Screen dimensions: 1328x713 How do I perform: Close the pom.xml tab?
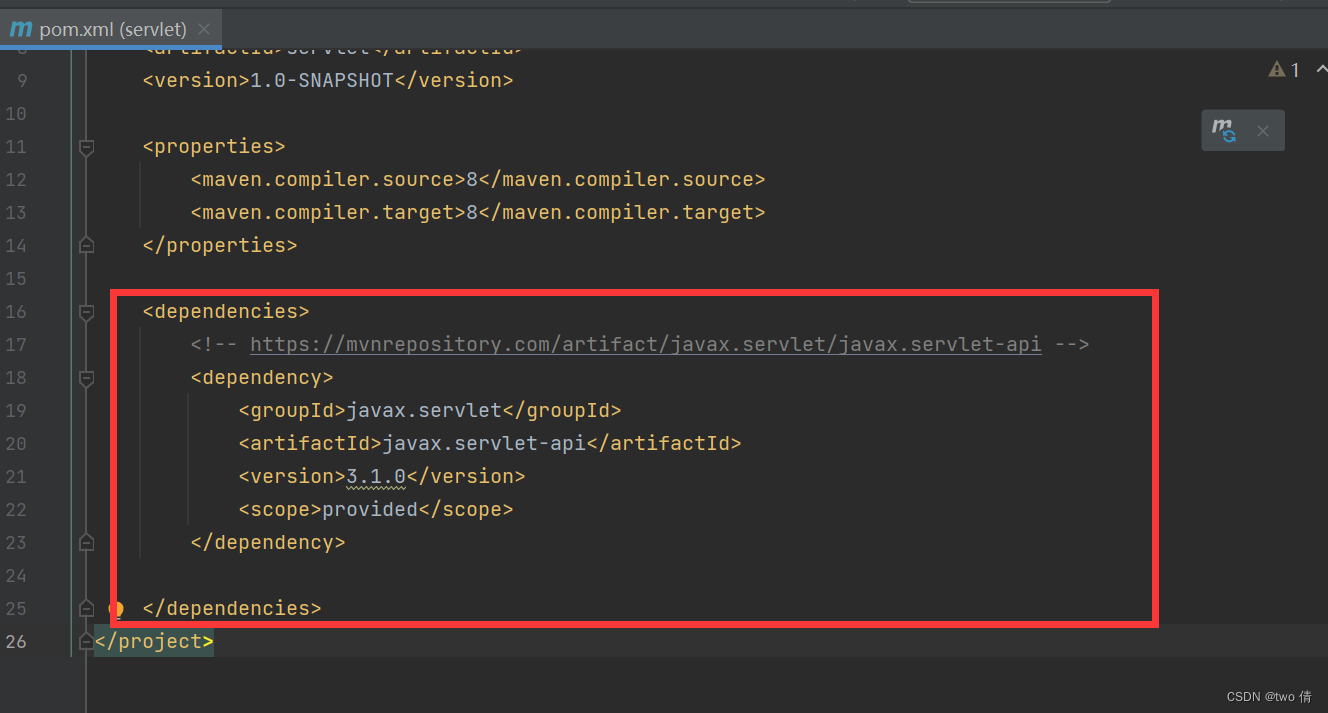pyautogui.click(x=204, y=29)
